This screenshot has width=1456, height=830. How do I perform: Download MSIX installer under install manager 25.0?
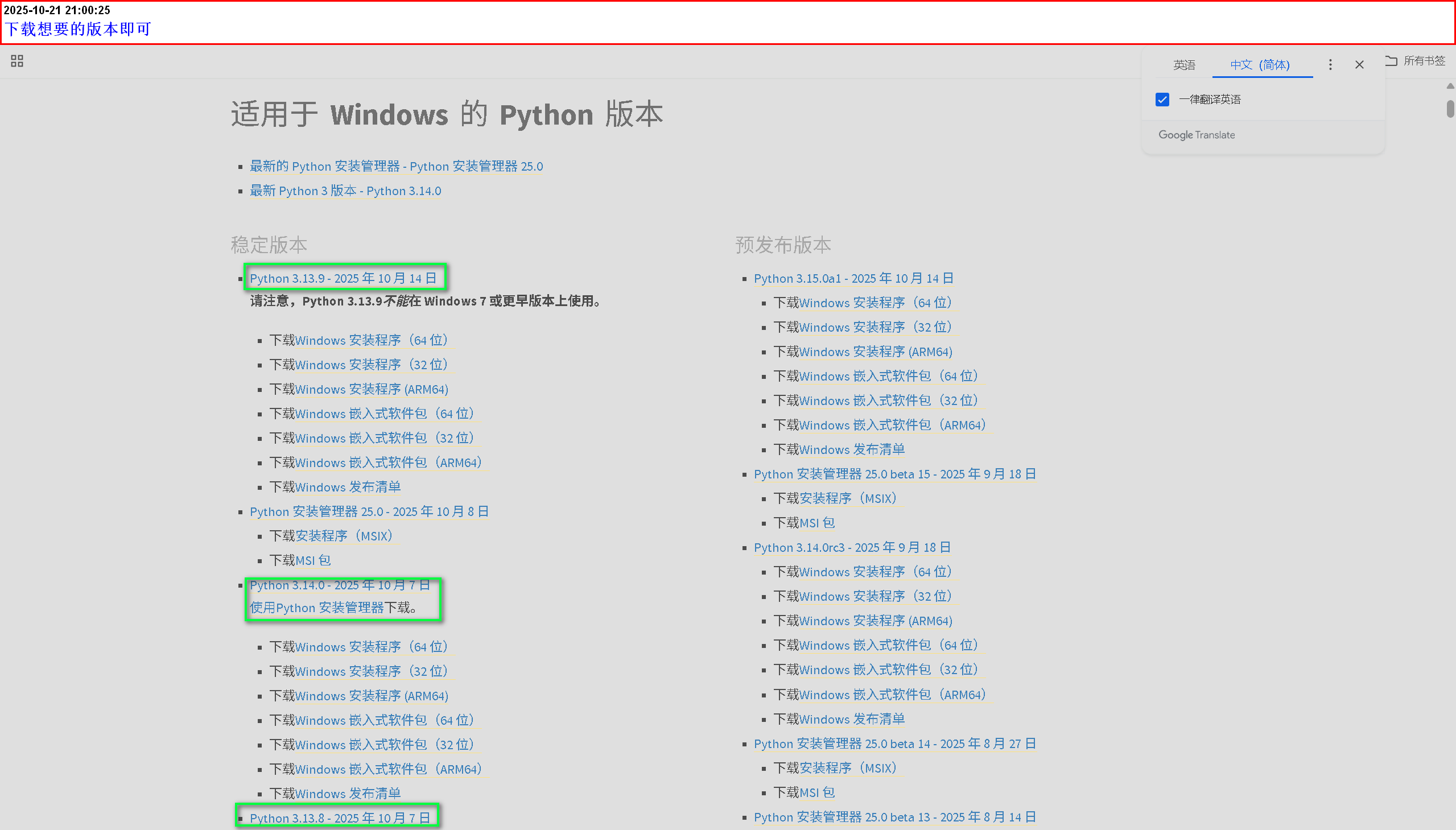[344, 536]
